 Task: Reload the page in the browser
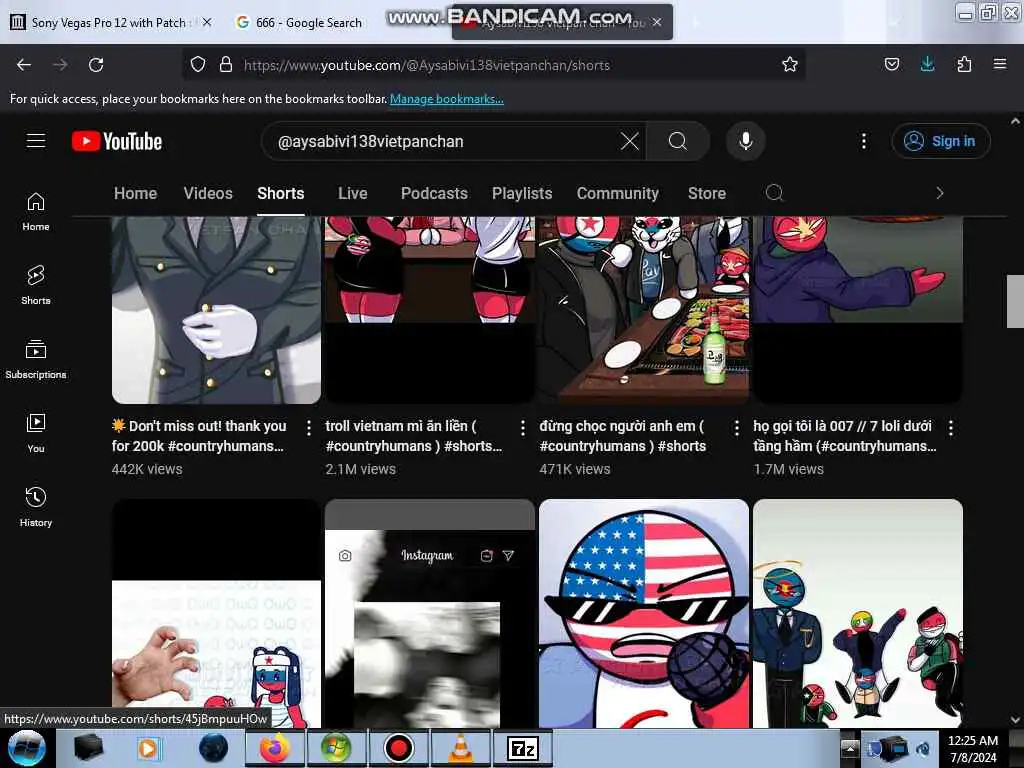(x=96, y=65)
